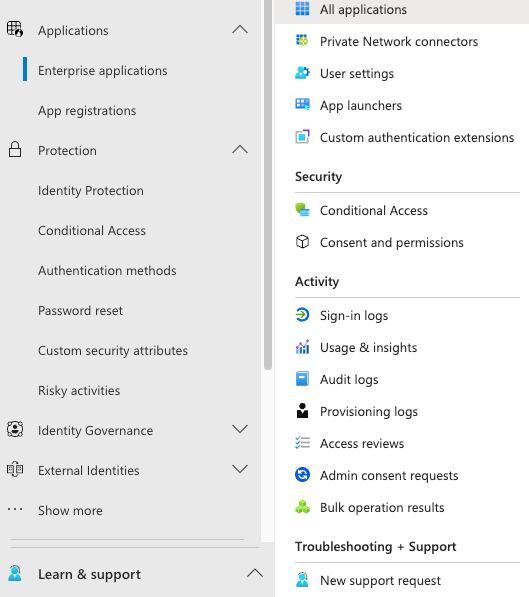The height and width of the screenshot is (597, 529).
Task: Open Conditional Access under Protection
Action: [92, 230]
